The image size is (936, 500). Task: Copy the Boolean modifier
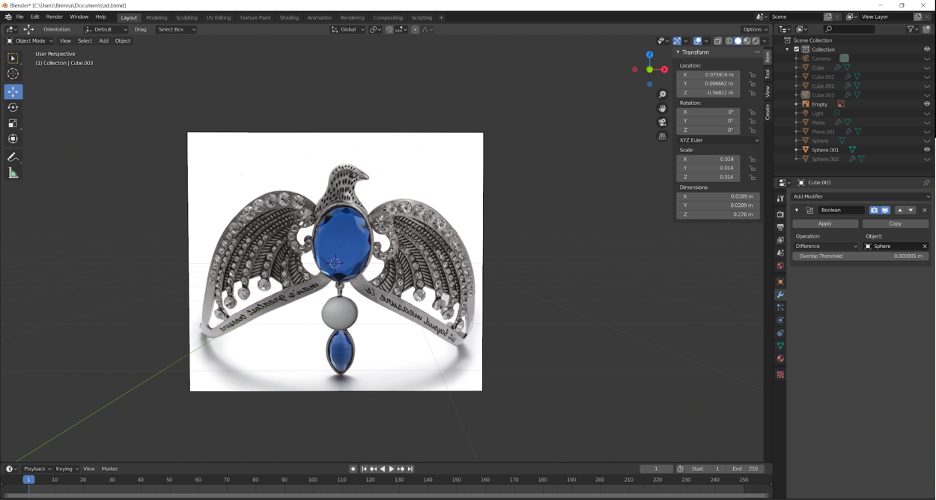[x=895, y=224]
